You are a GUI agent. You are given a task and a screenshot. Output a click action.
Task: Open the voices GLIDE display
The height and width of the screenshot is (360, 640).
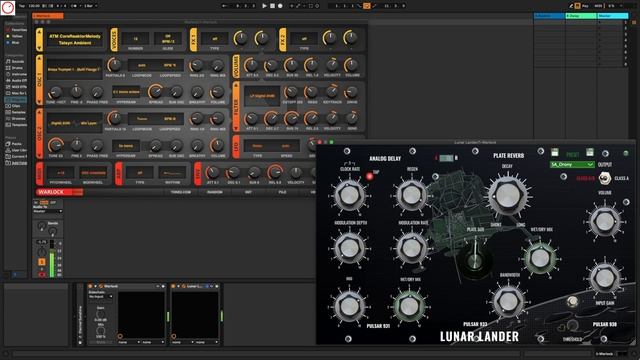click(168, 39)
